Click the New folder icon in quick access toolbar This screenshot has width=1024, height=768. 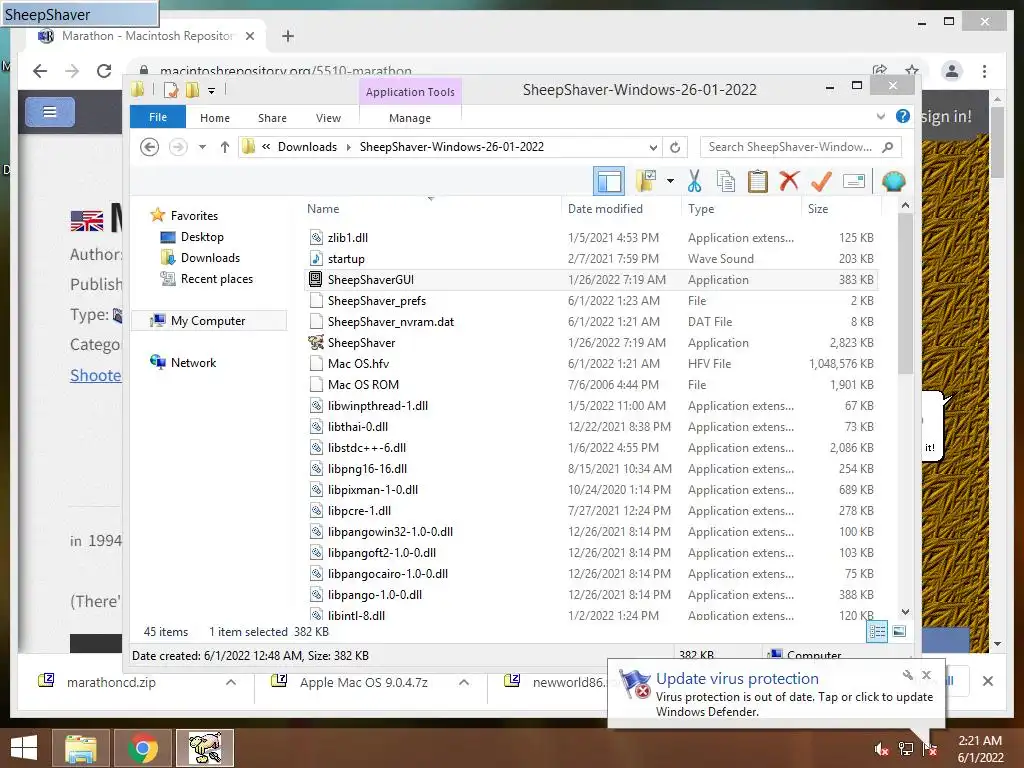click(x=192, y=90)
